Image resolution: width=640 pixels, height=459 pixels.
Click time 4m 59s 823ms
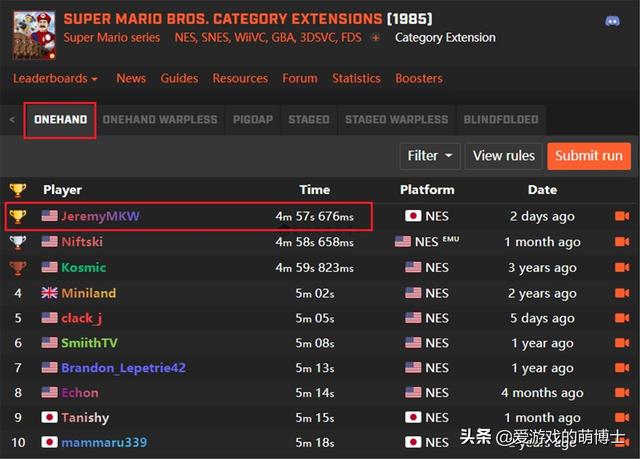(x=314, y=268)
